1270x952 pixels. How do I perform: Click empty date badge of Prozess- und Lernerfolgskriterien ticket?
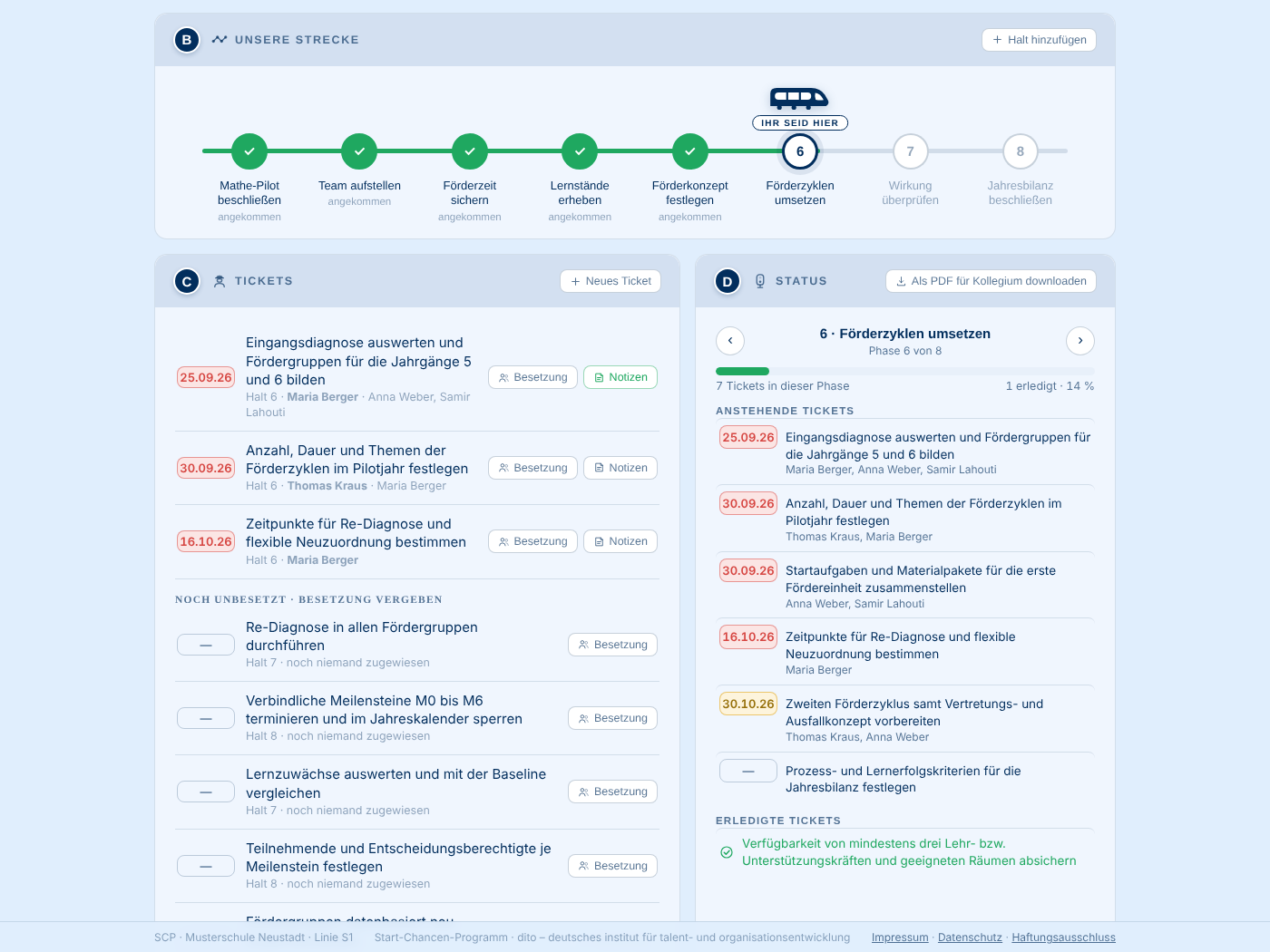coord(748,771)
